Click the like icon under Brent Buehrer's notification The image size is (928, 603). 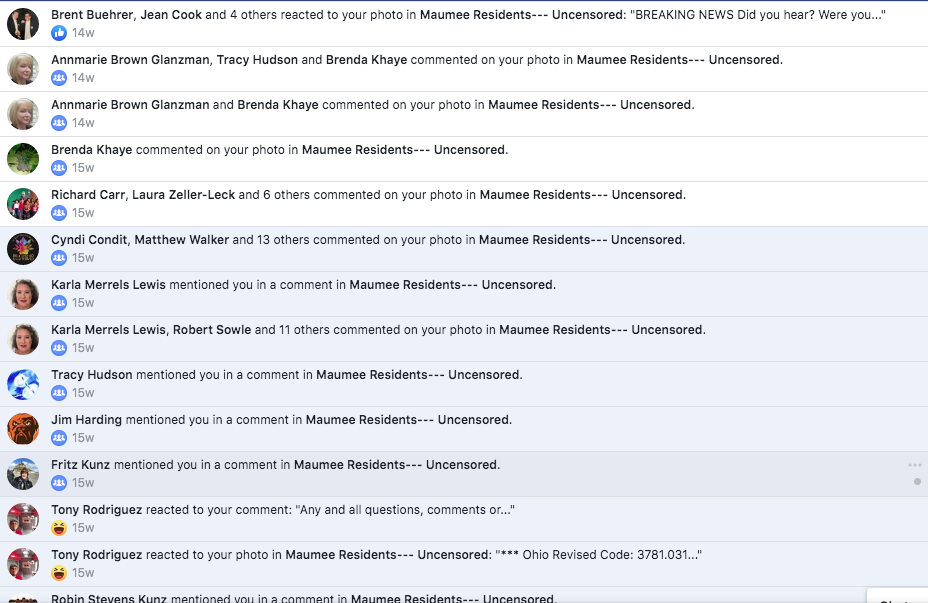[59, 33]
